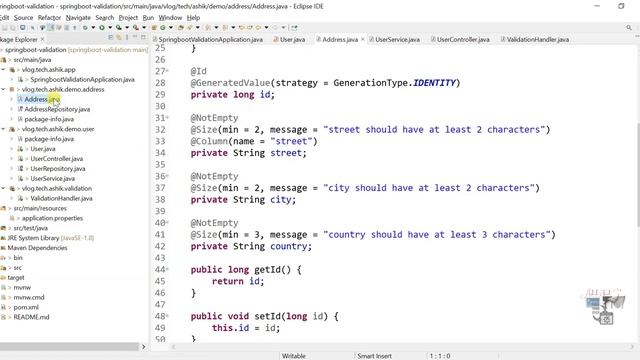640x360 pixels.
Task: Open the Project menu
Action: (128, 18)
